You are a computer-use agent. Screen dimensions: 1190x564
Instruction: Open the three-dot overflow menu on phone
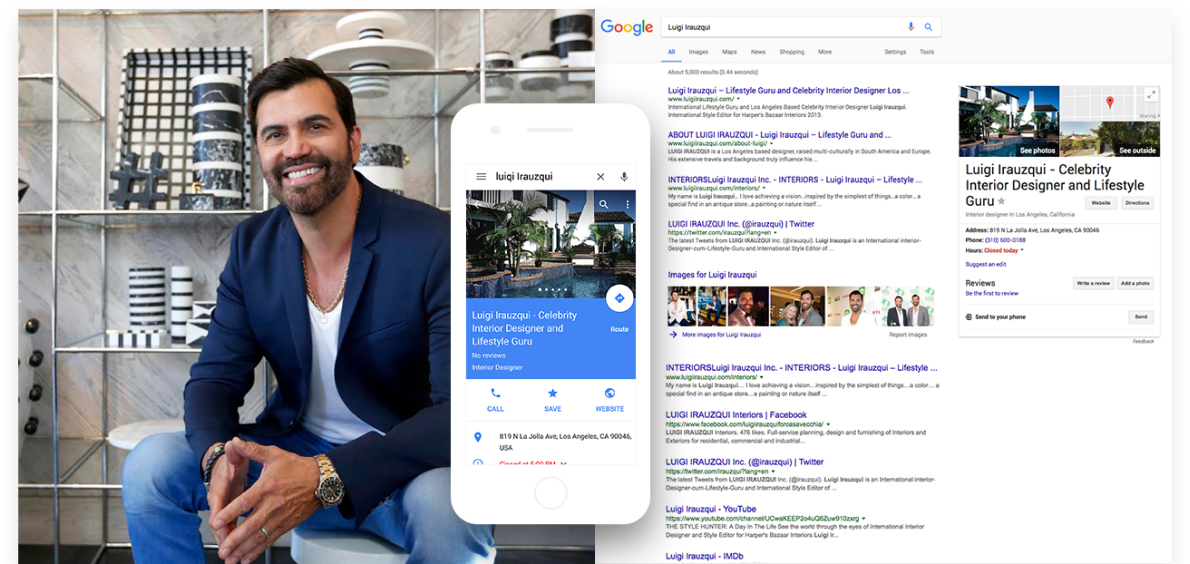pyautogui.click(x=627, y=204)
